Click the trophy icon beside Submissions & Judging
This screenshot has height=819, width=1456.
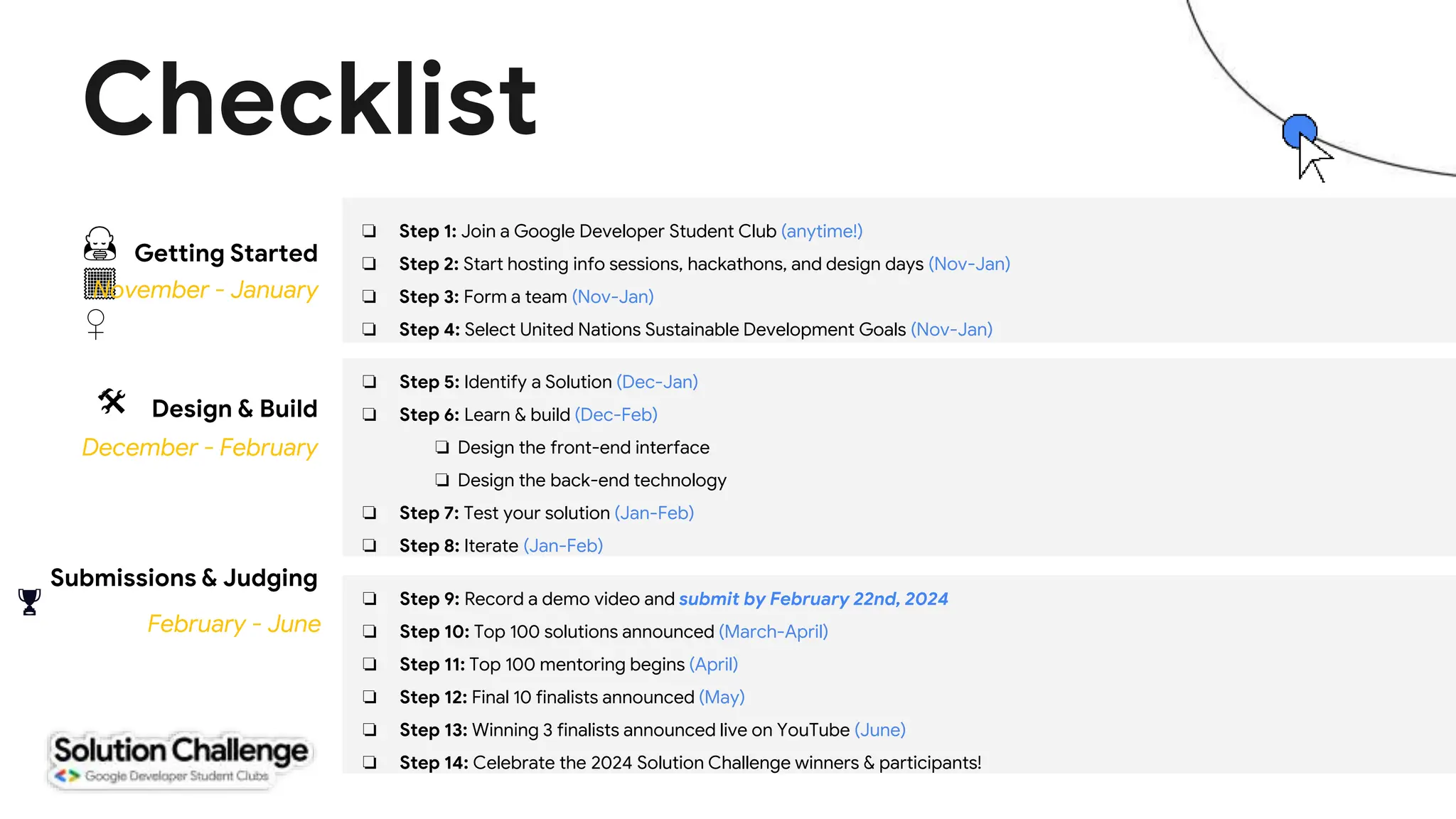(x=29, y=601)
